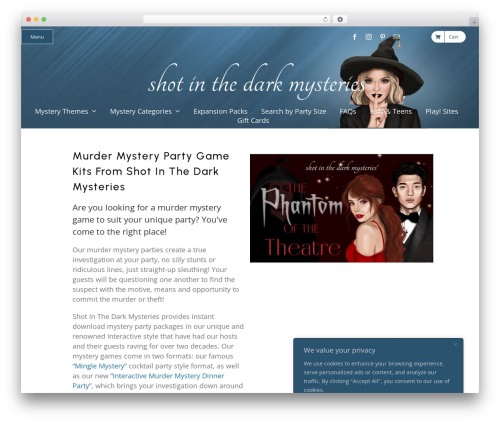Click the shot in the dark mysteries logo

click(256, 82)
